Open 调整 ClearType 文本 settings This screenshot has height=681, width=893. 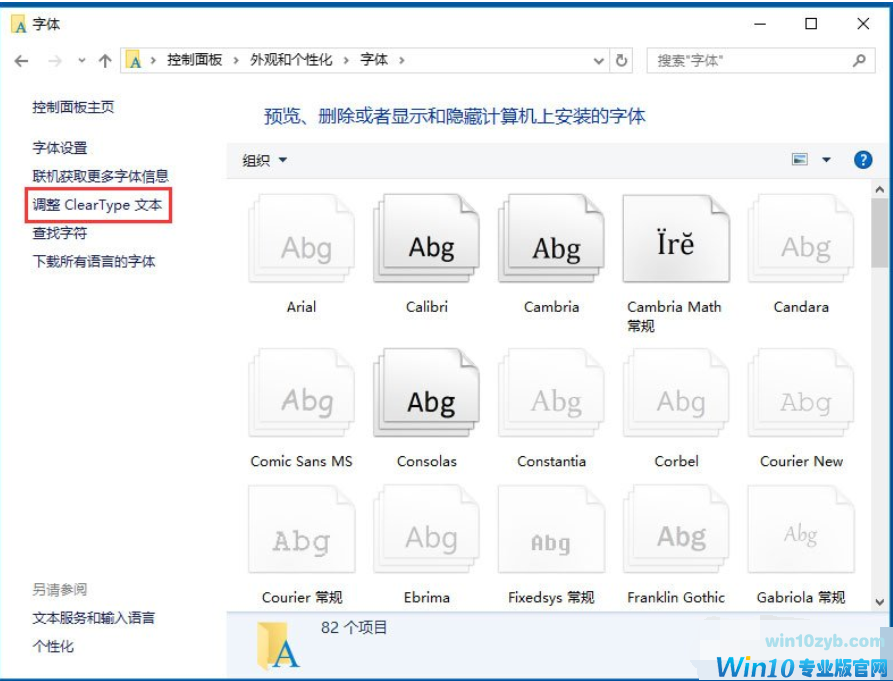(x=96, y=204)
